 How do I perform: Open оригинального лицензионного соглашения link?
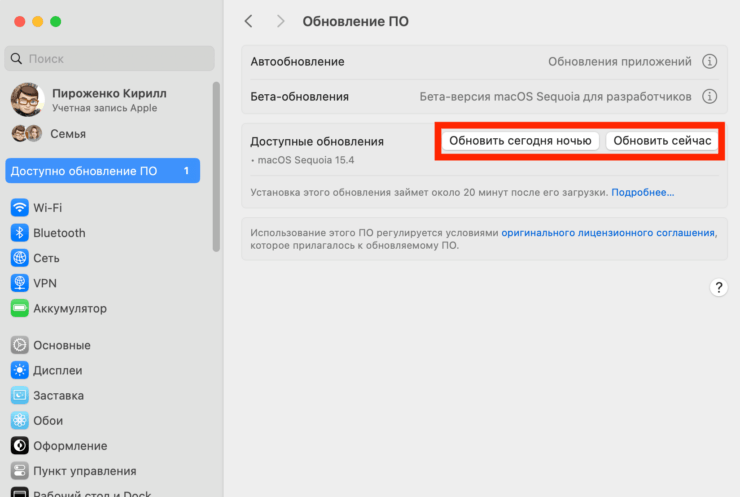click(608, 233)
